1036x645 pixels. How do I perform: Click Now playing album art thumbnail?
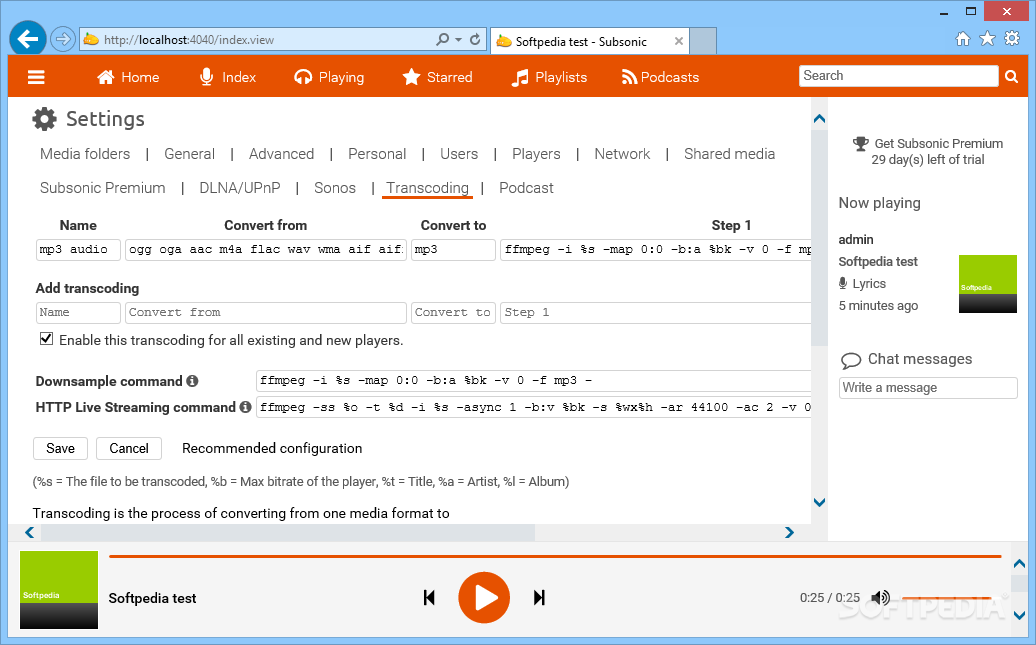[988, 284]
